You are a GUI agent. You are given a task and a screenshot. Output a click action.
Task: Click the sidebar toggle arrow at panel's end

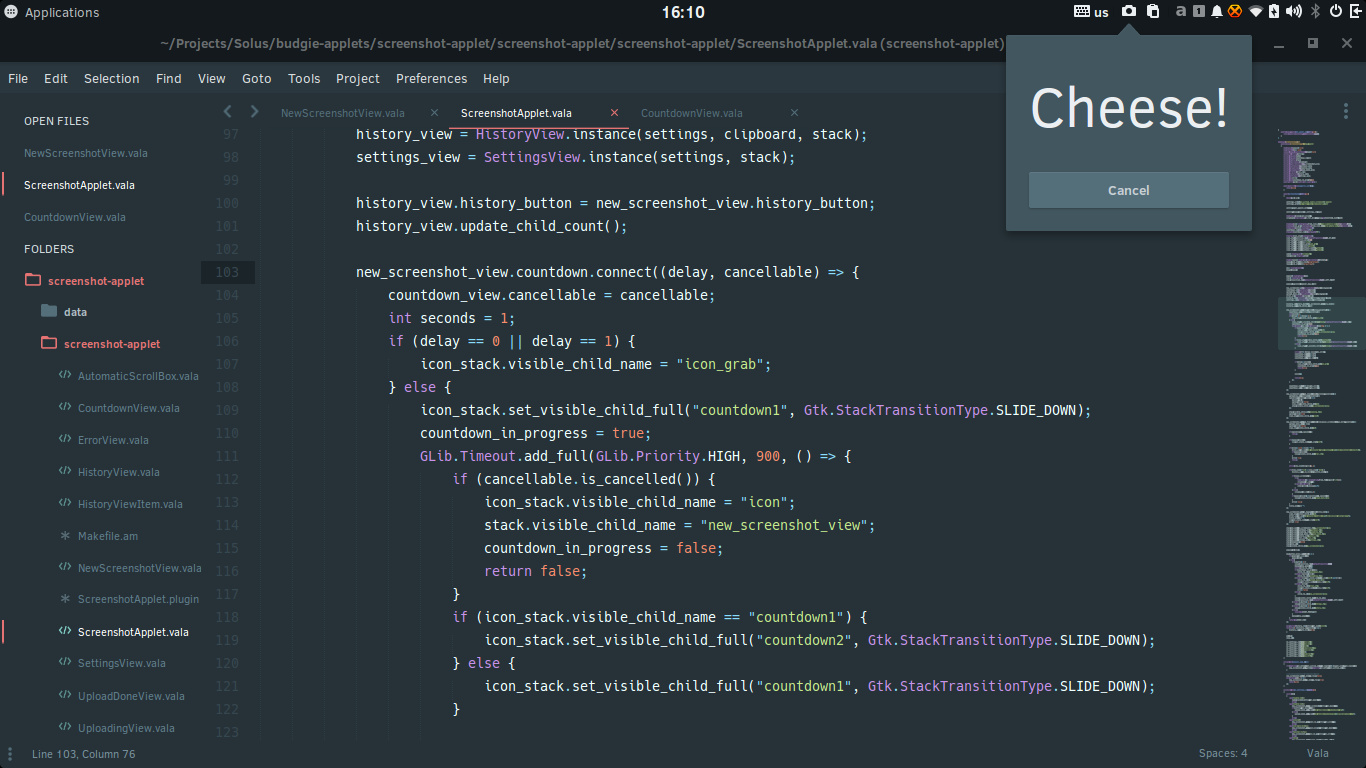tap(1355, 12)
